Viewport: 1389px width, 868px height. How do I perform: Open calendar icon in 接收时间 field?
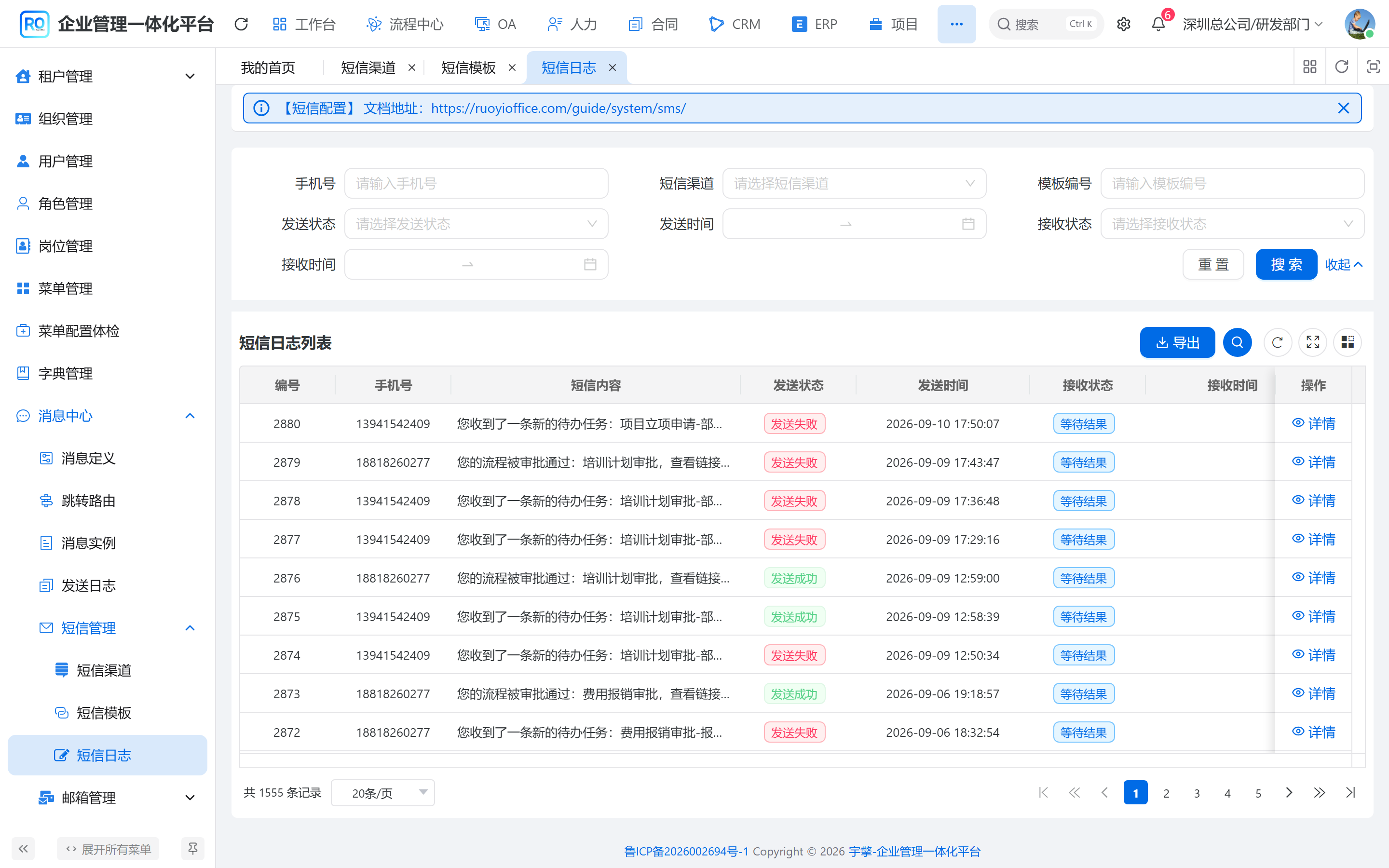590,265
